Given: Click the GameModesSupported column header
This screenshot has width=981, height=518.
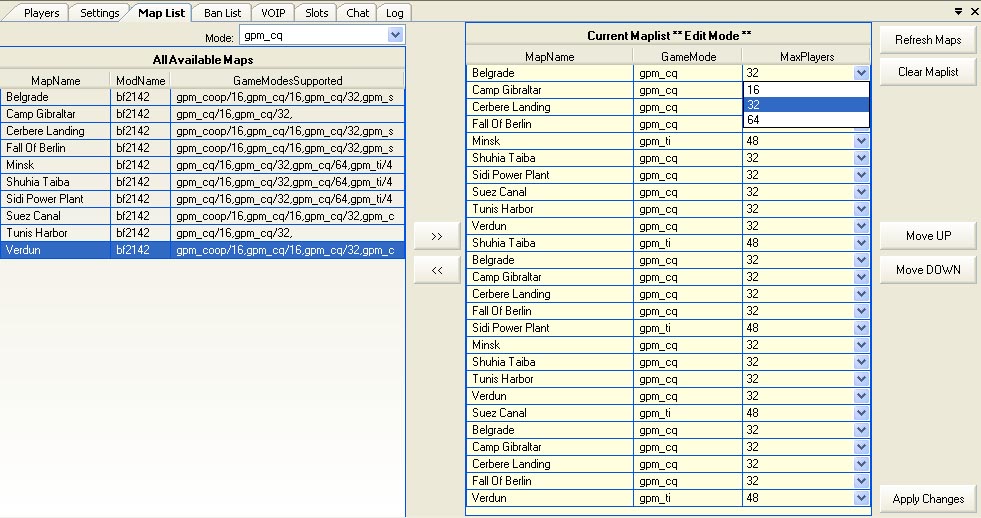Looking at the screenshot, I should pyautogui.click(x=287, y=81).
